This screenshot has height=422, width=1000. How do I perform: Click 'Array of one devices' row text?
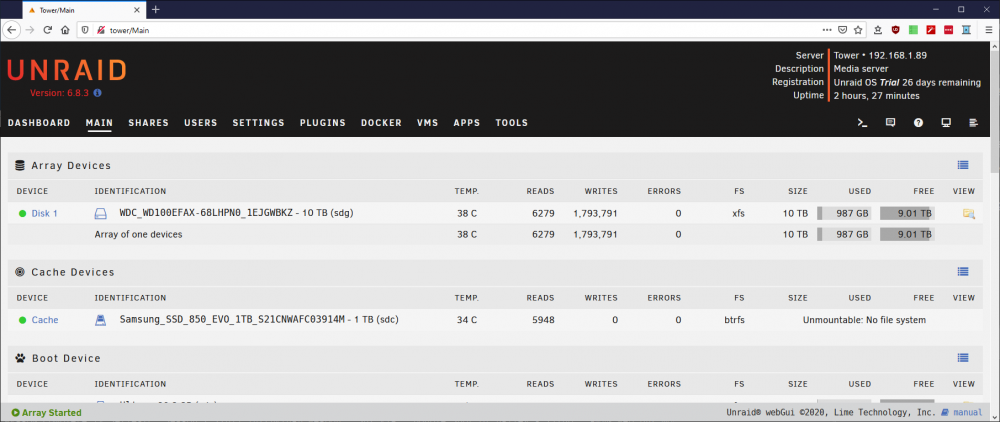tap(138, 235)
